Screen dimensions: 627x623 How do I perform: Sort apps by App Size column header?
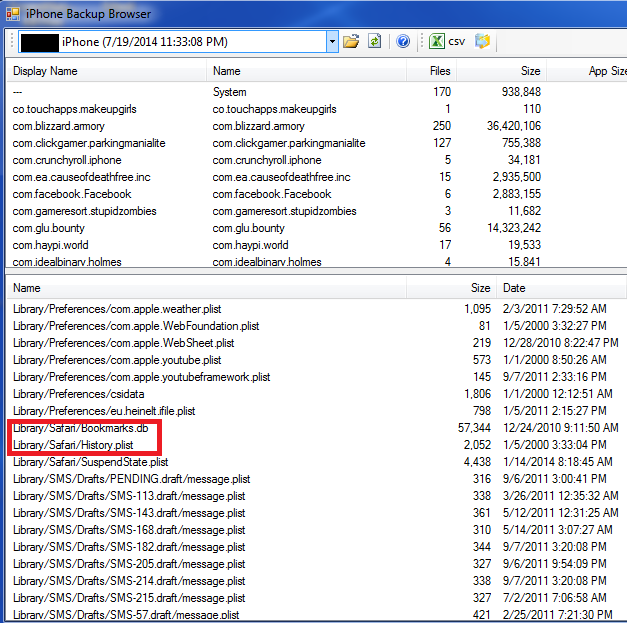coord(587,71)
